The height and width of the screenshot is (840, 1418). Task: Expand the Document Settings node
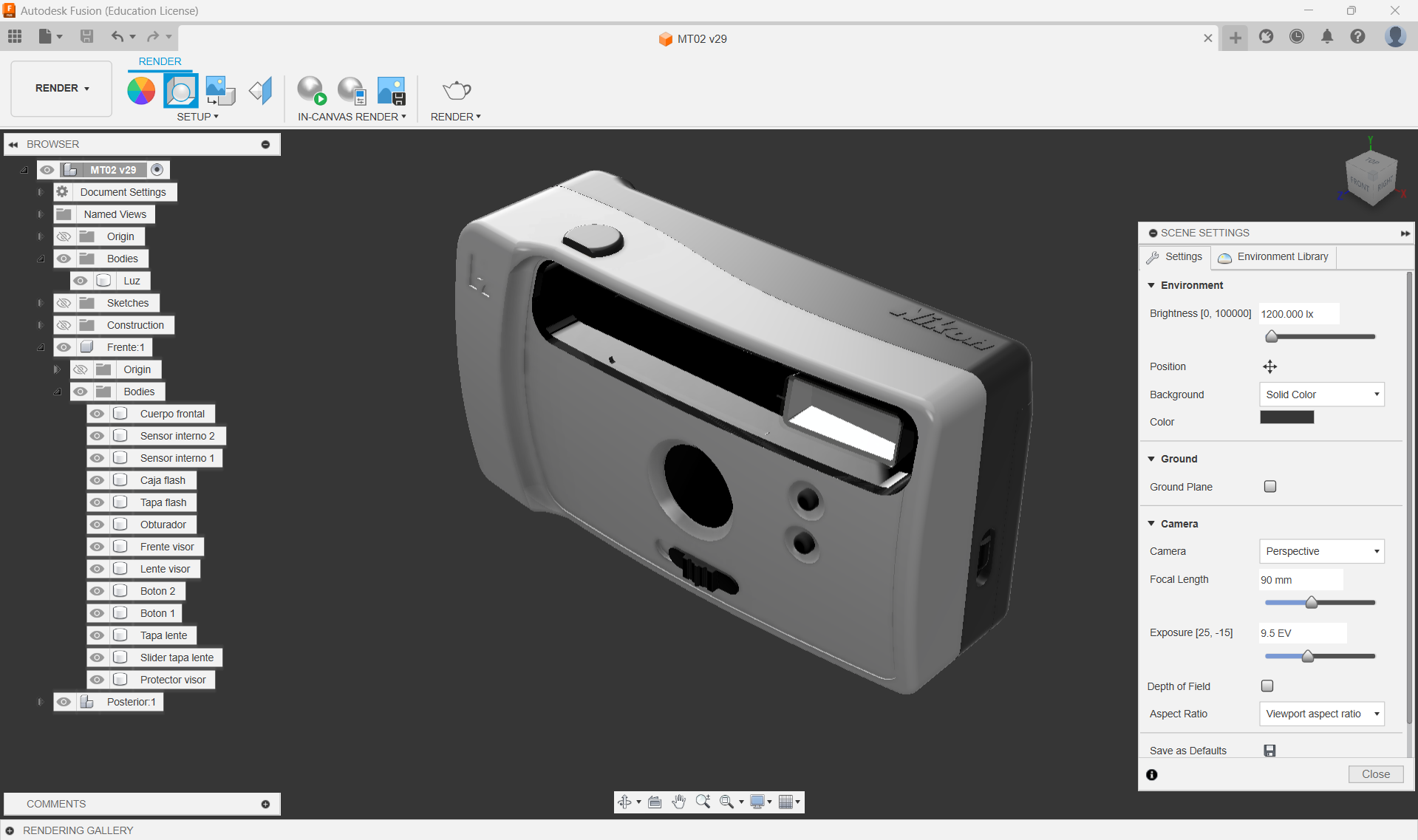(x=41, y=192)
